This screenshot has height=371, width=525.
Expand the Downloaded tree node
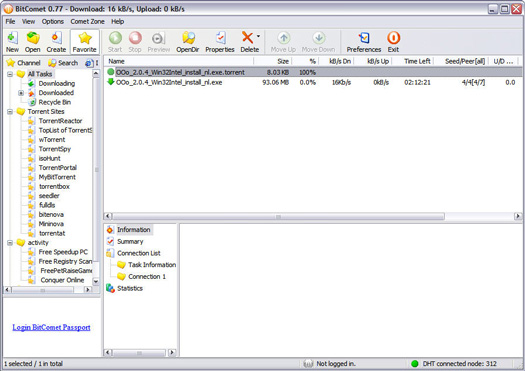[x=21, y=93]
